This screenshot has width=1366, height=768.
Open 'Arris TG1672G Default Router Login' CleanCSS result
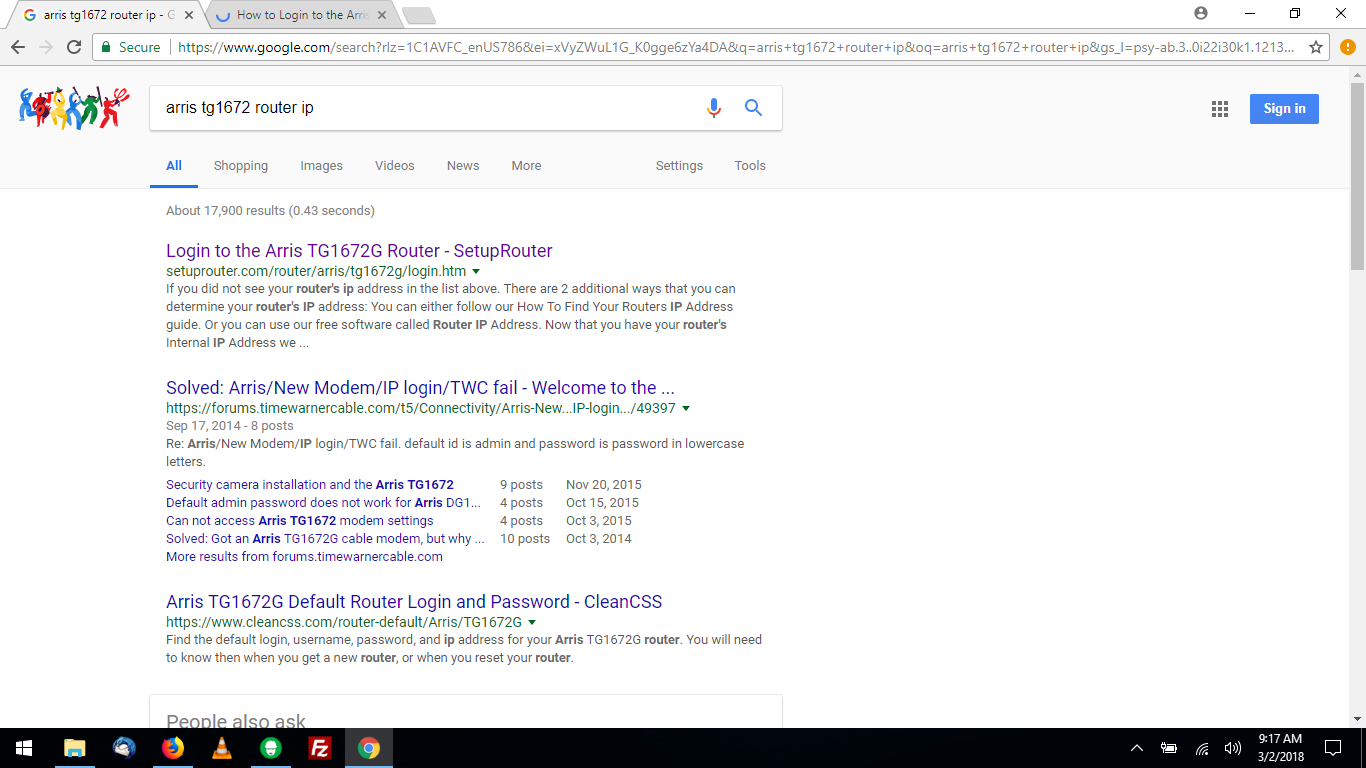point(414,602)
